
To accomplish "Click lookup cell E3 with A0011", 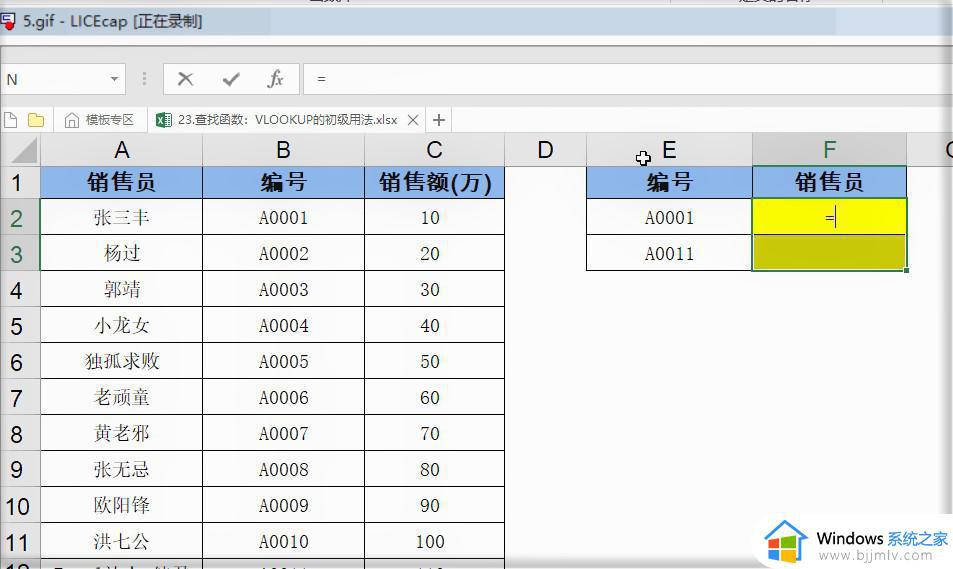I will point(669,253).
